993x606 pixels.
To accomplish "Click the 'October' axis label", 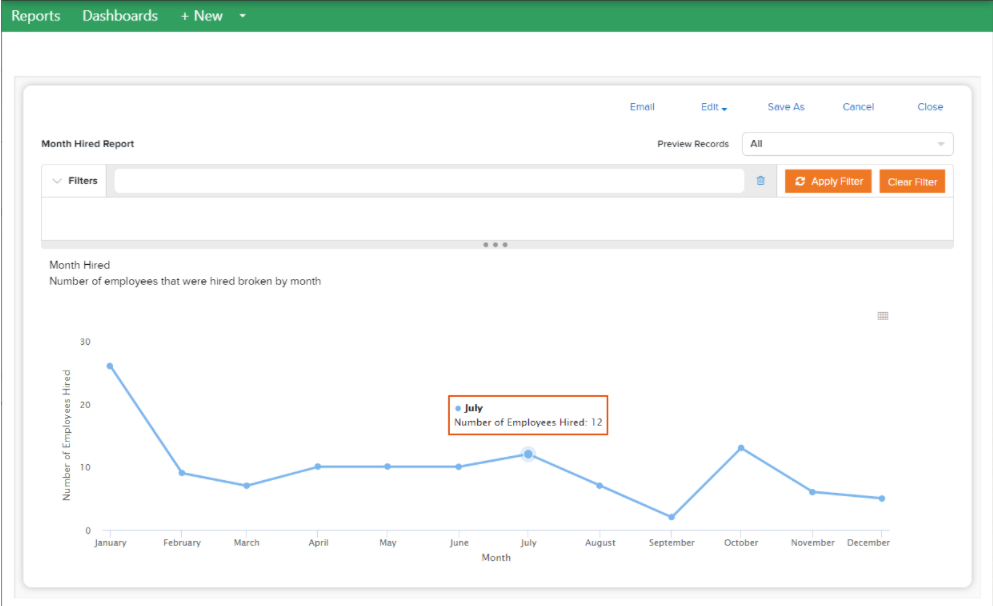I will (741, 543).
